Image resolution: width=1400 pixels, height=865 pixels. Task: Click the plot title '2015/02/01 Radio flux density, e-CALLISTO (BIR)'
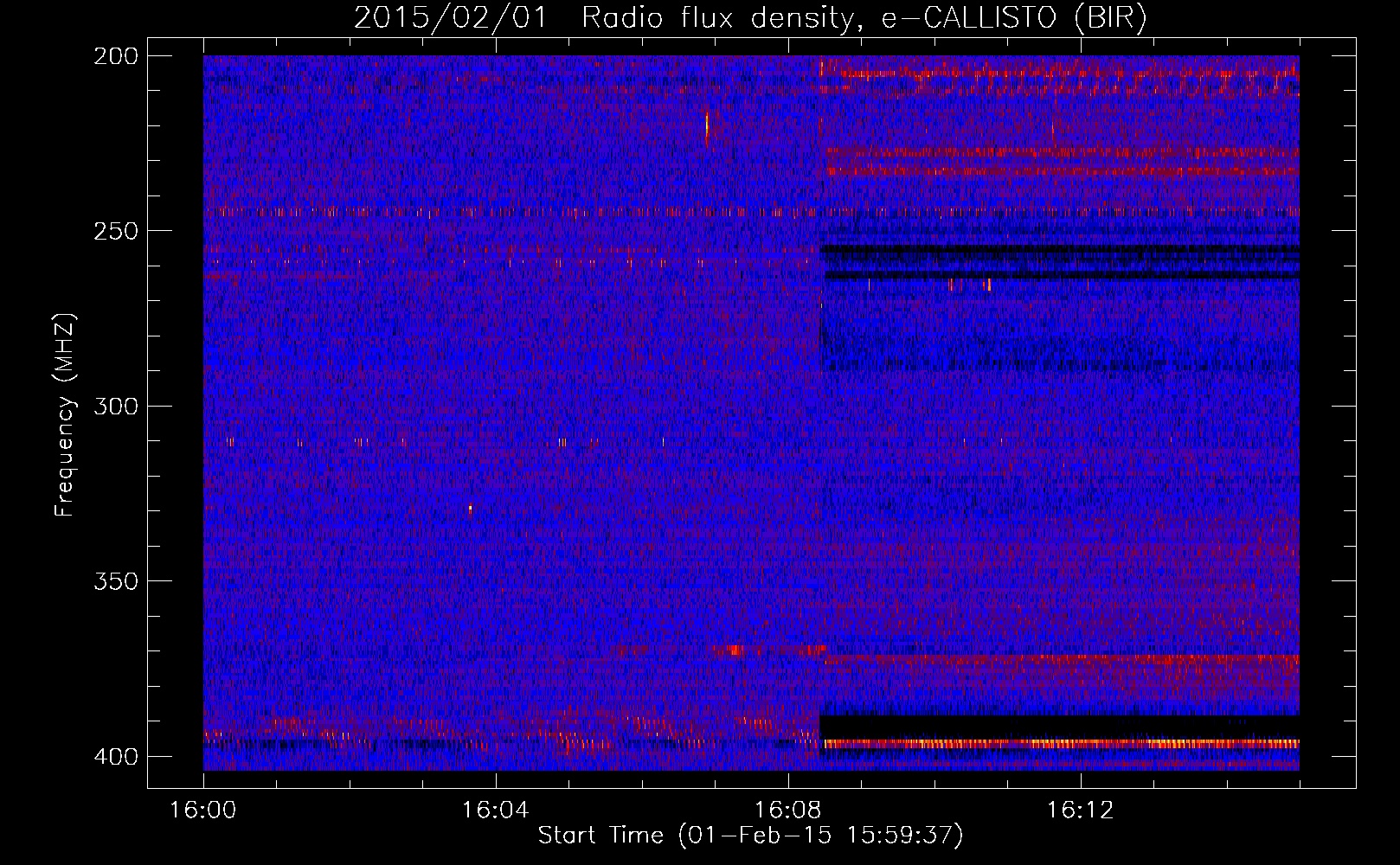click(750, 18)
